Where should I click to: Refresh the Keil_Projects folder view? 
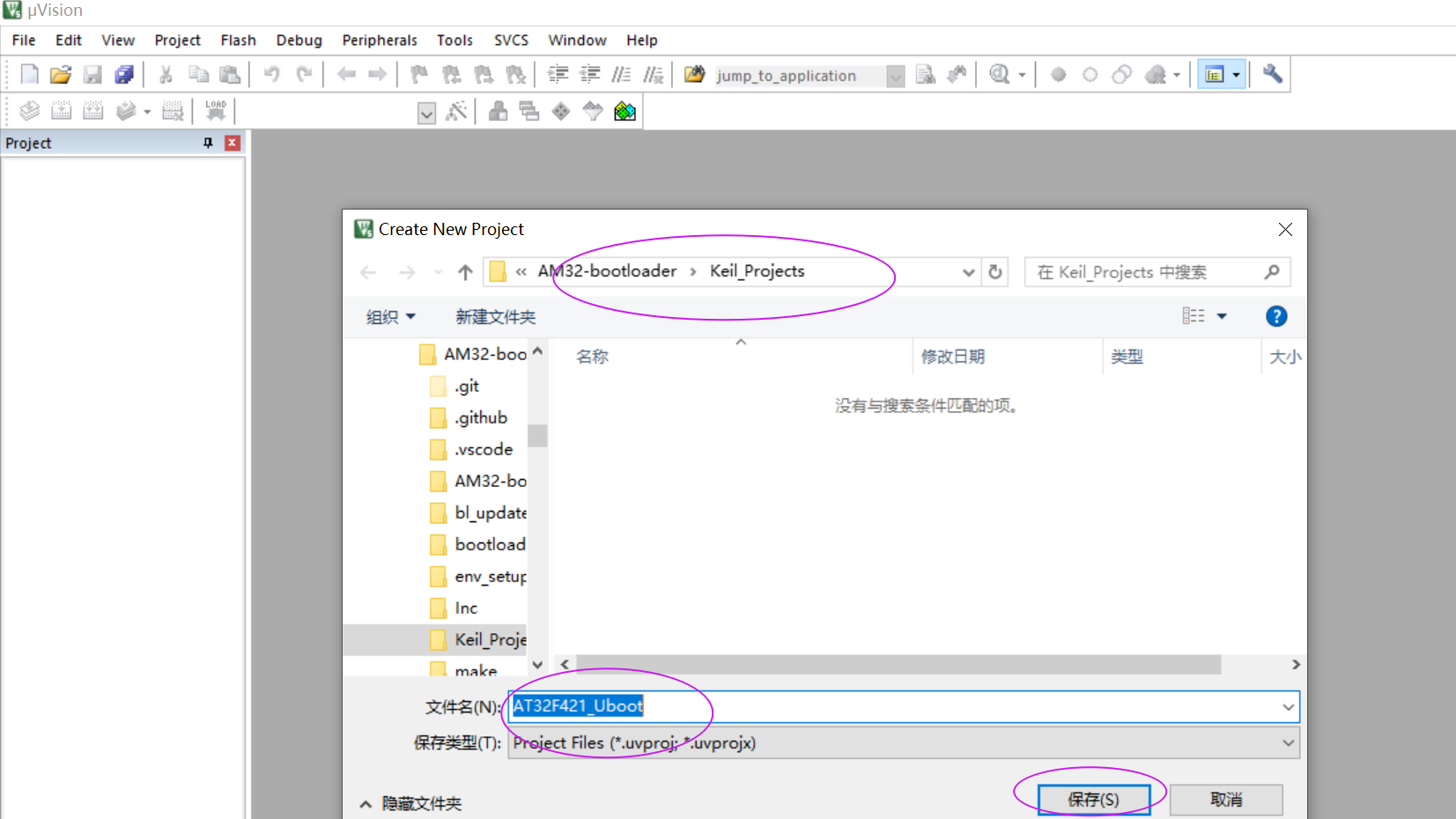pos(995,272)
